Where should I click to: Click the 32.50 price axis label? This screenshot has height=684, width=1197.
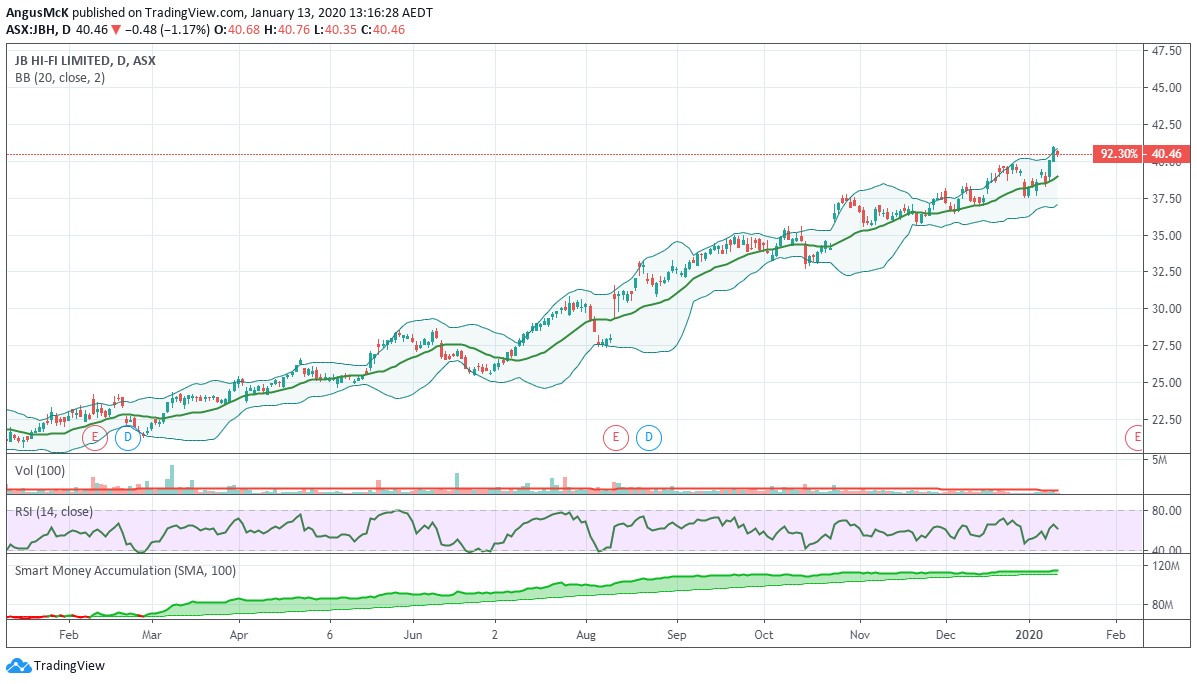[x=1166, y=272]
